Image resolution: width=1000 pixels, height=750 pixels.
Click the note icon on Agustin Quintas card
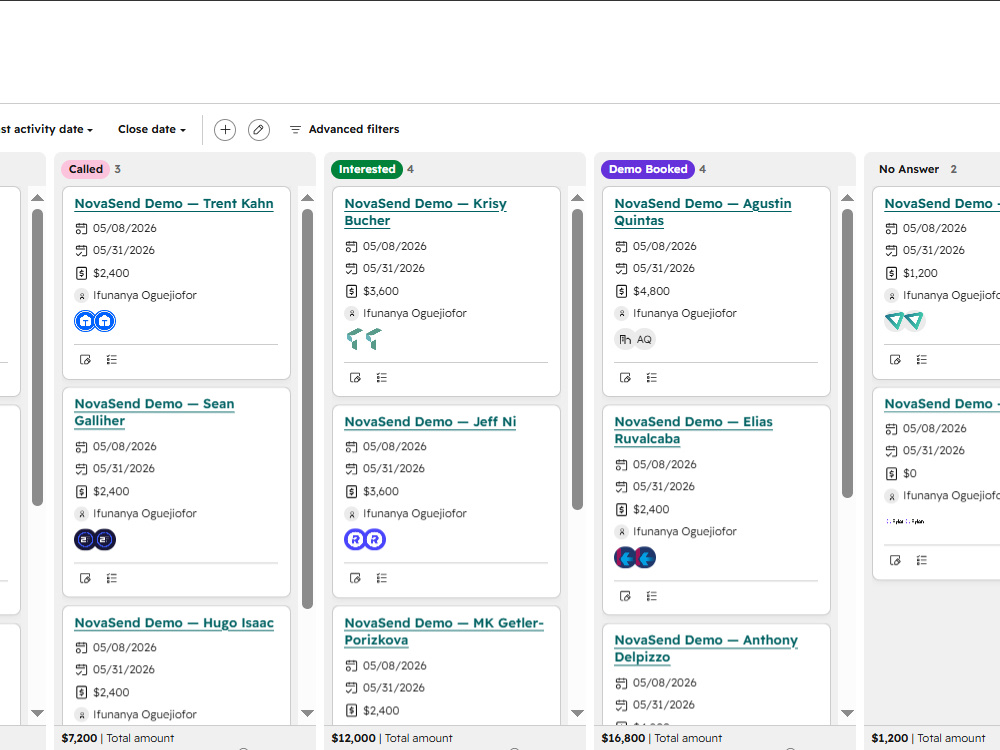pos(625,378)
